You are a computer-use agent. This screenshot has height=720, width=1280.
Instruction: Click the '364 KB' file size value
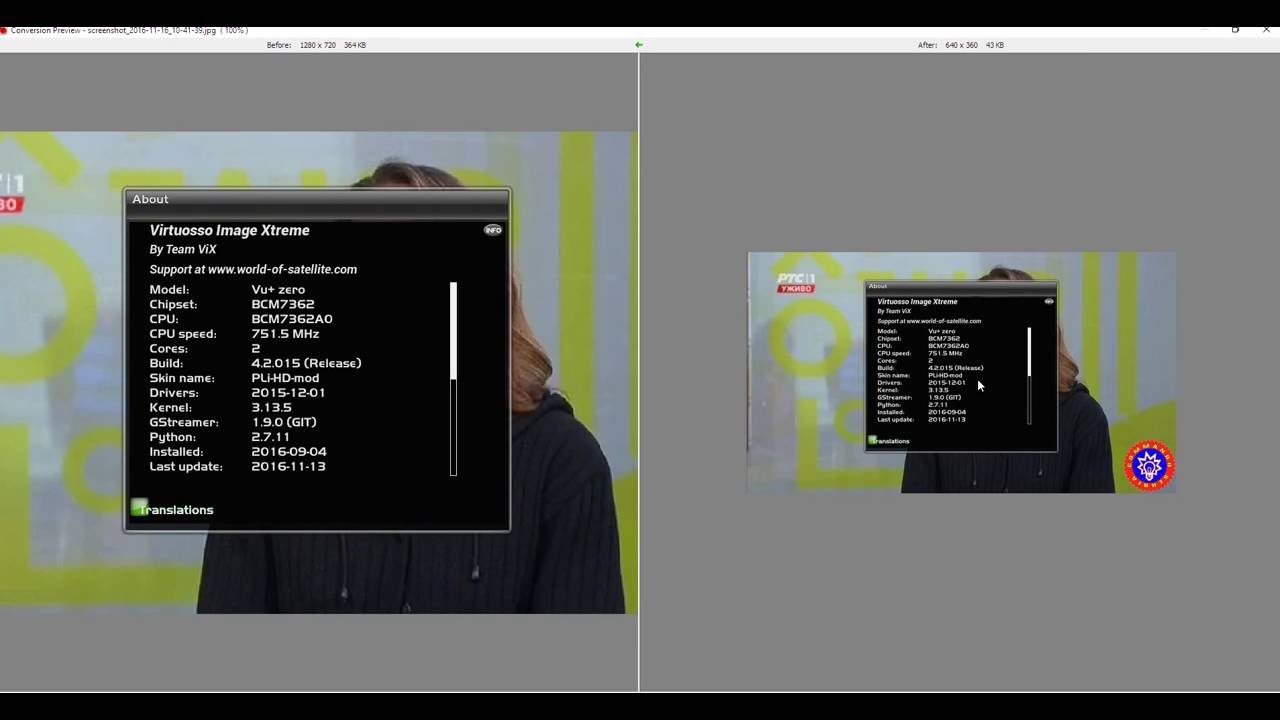355,45
